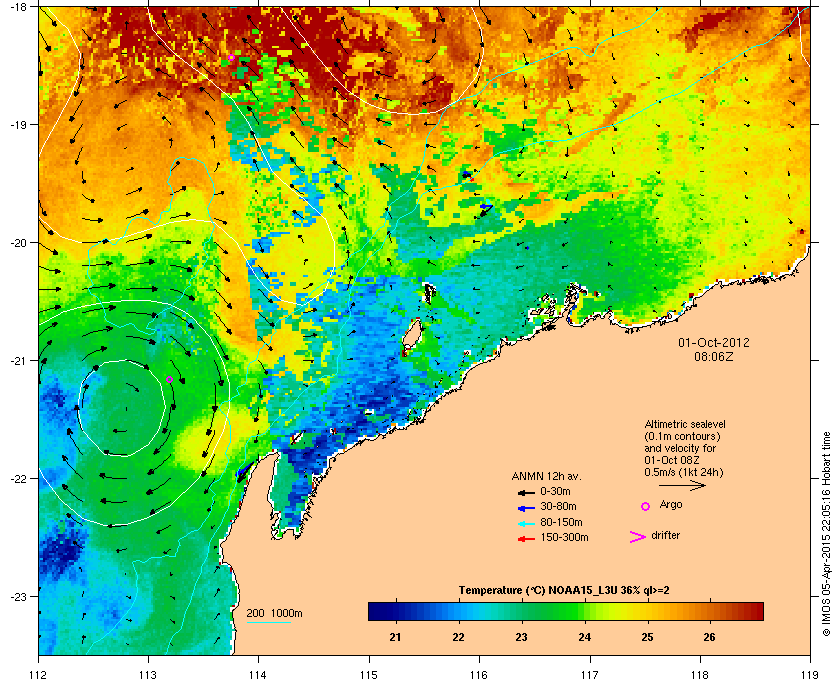Click the colorbar tick label 24

point(584,637)
